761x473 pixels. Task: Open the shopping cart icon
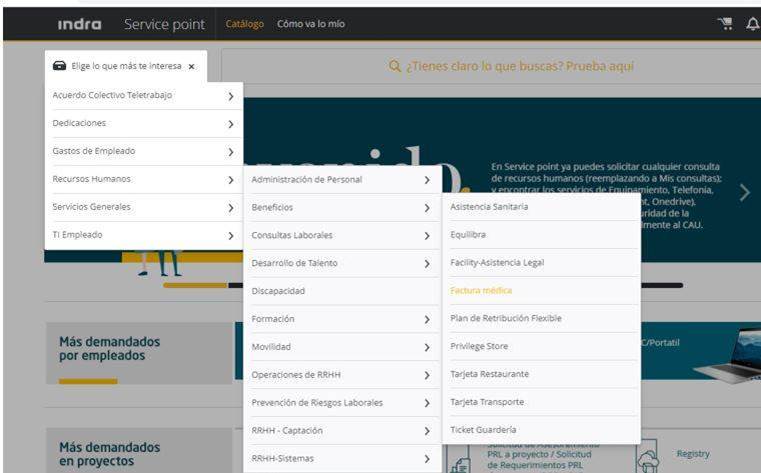(725, 24)
